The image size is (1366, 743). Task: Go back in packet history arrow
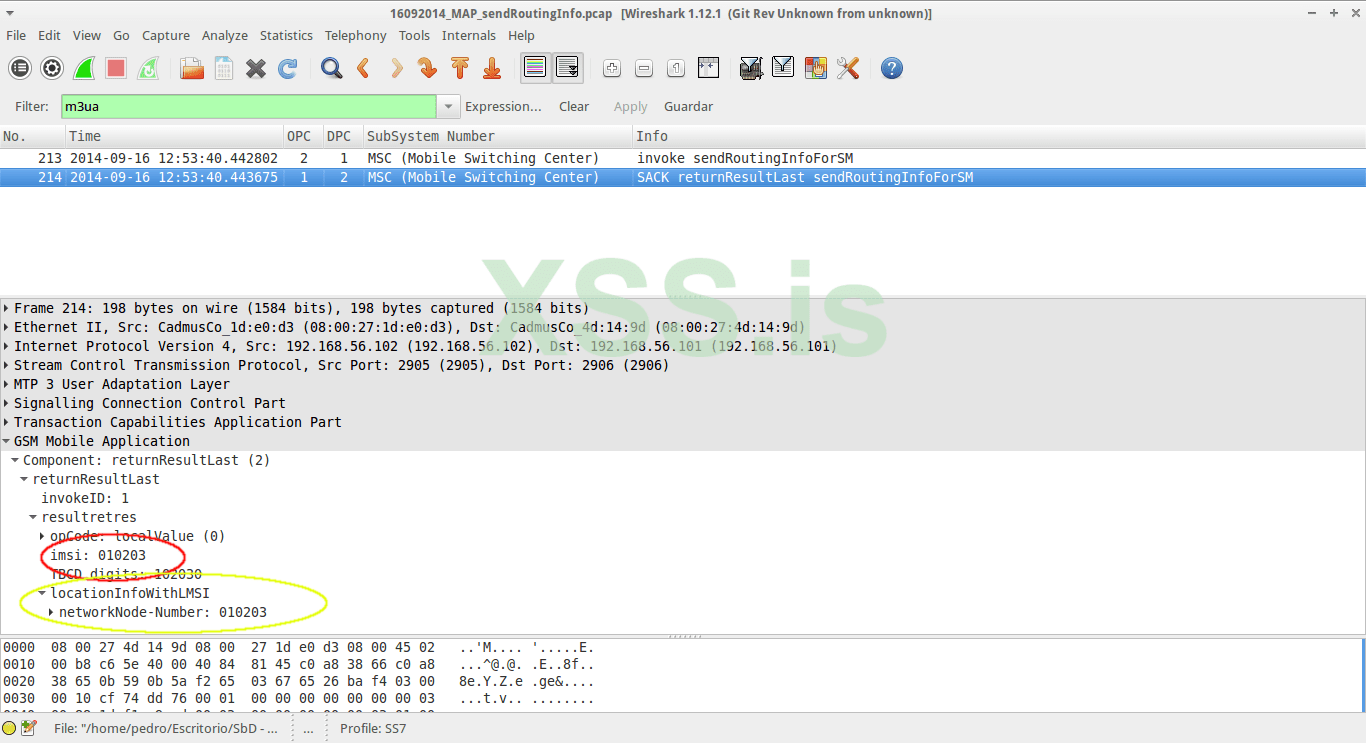(364, 68)
